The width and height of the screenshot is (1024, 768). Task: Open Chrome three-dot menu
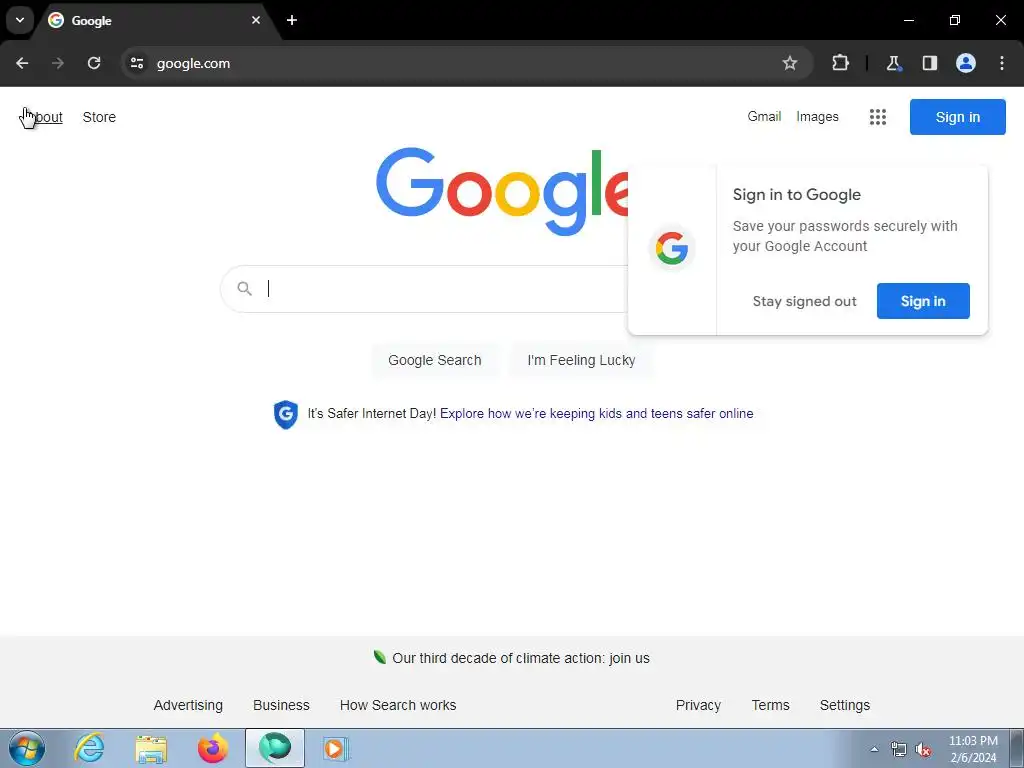point(1002,63)
